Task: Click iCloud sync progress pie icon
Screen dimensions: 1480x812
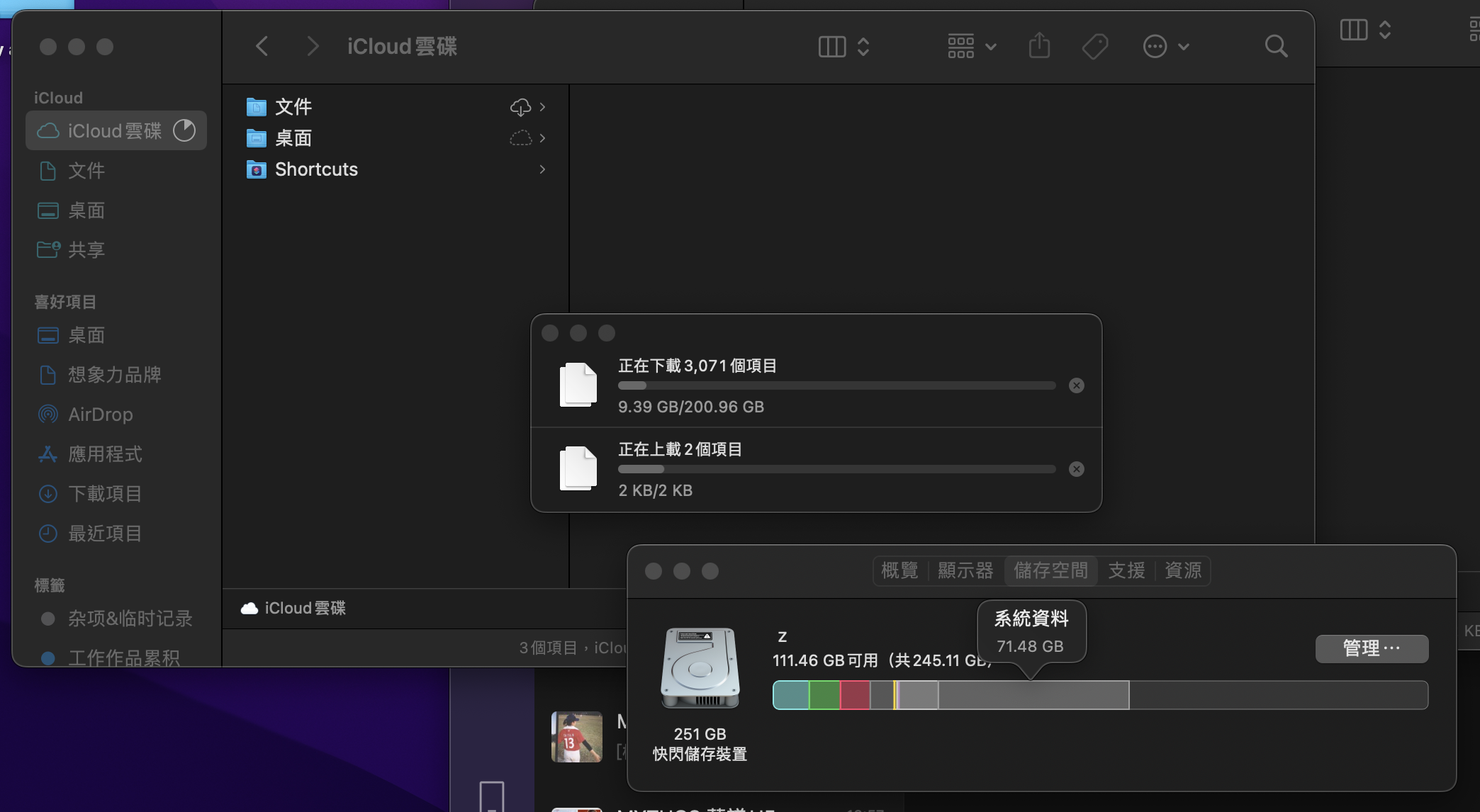Action: pos(184,130)
